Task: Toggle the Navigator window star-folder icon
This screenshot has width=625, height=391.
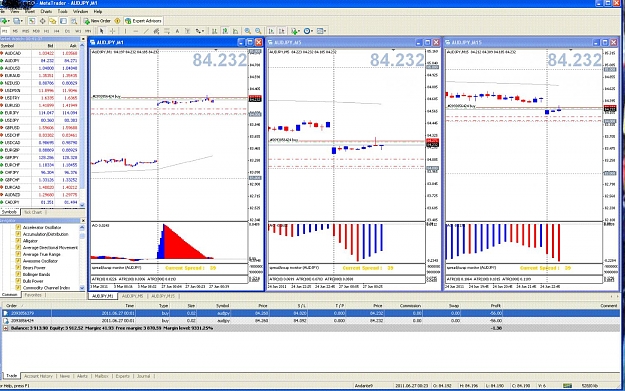Action: (53, 21)
